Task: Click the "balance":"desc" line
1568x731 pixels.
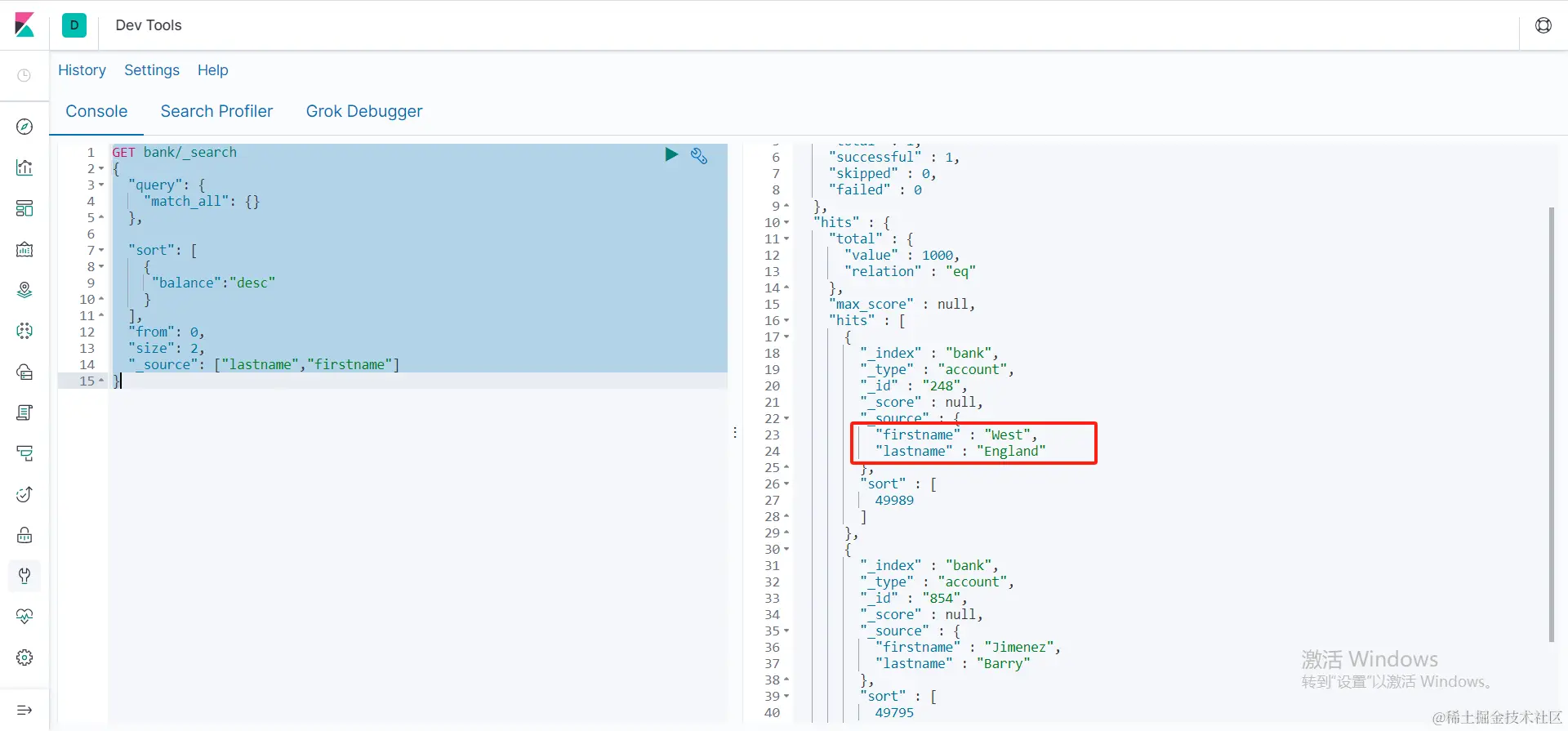Action: tap(213, 283)
